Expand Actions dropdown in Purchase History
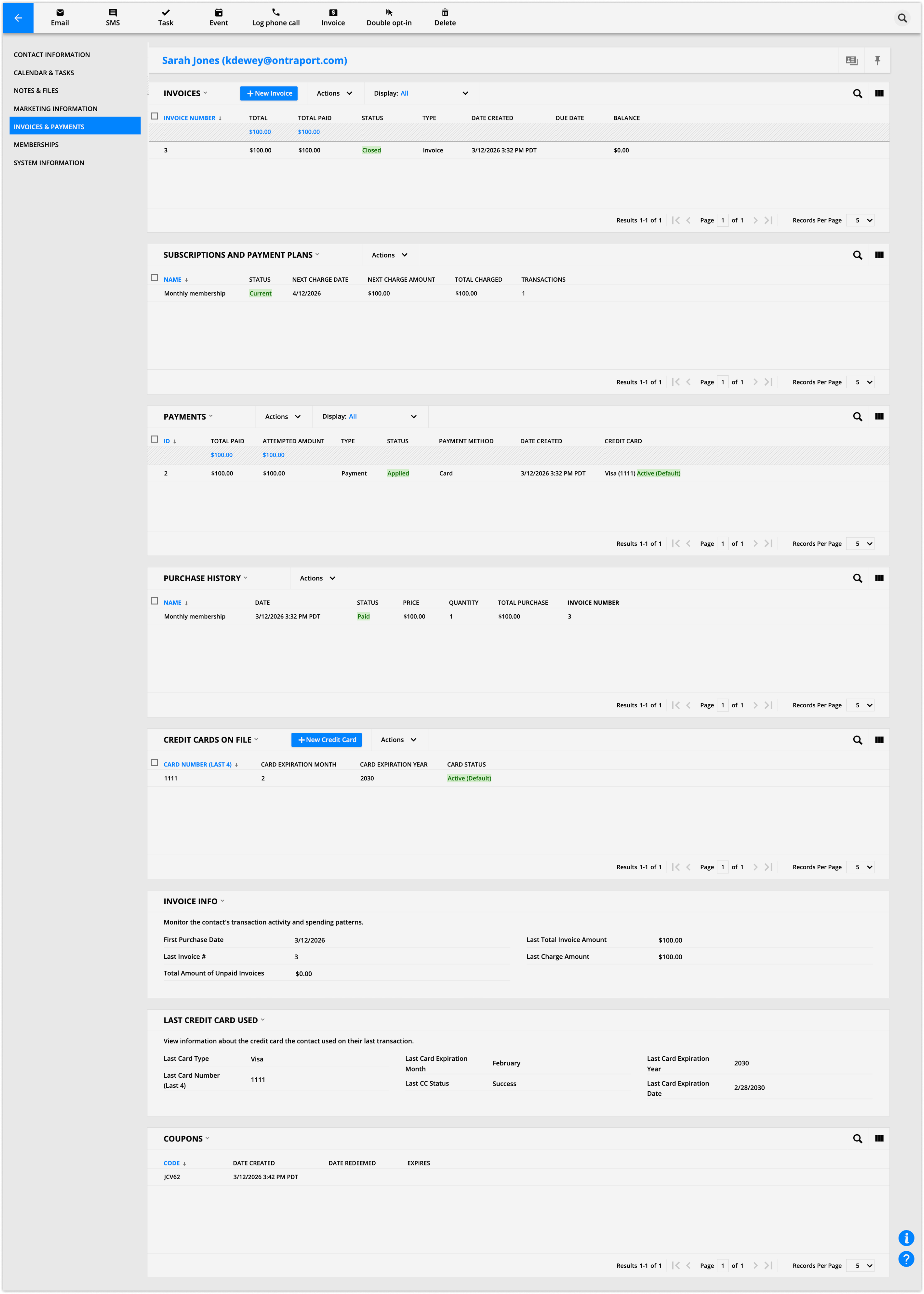The image size is (924, 1294). (317, 578)
